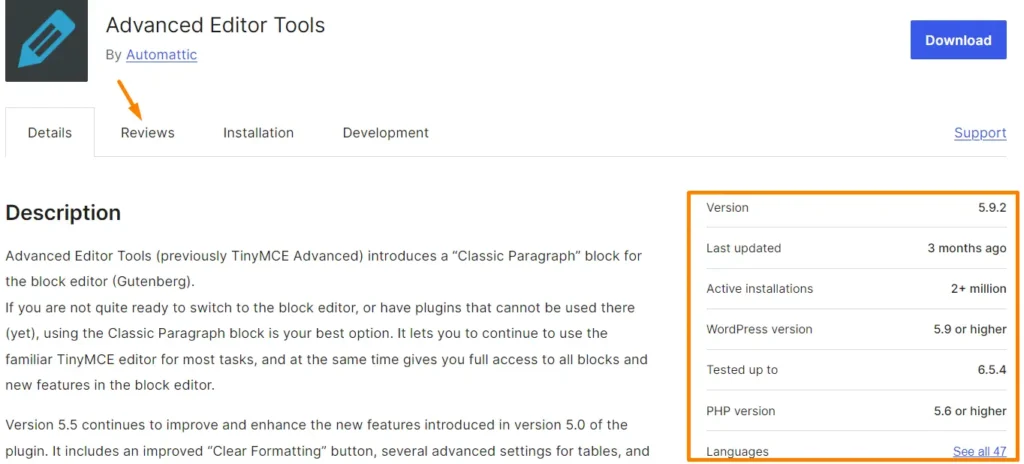Switch to the Reviews tab
The image size is (1024, 464).
tap(148, 133)
